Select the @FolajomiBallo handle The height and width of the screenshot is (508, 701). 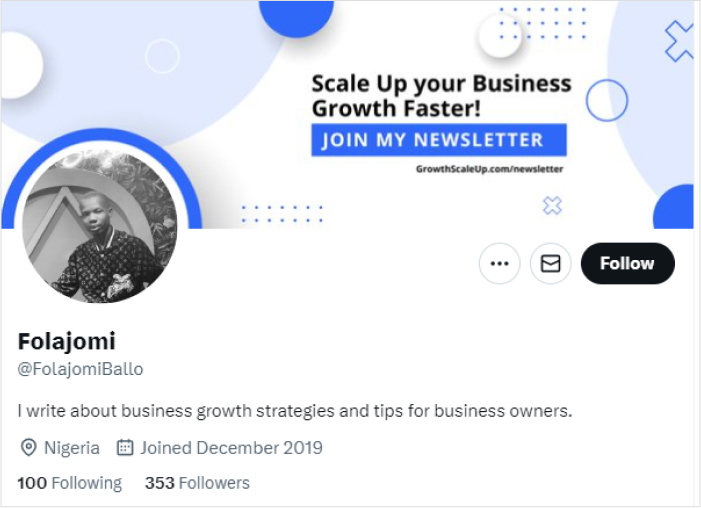(x=80, y=369)
